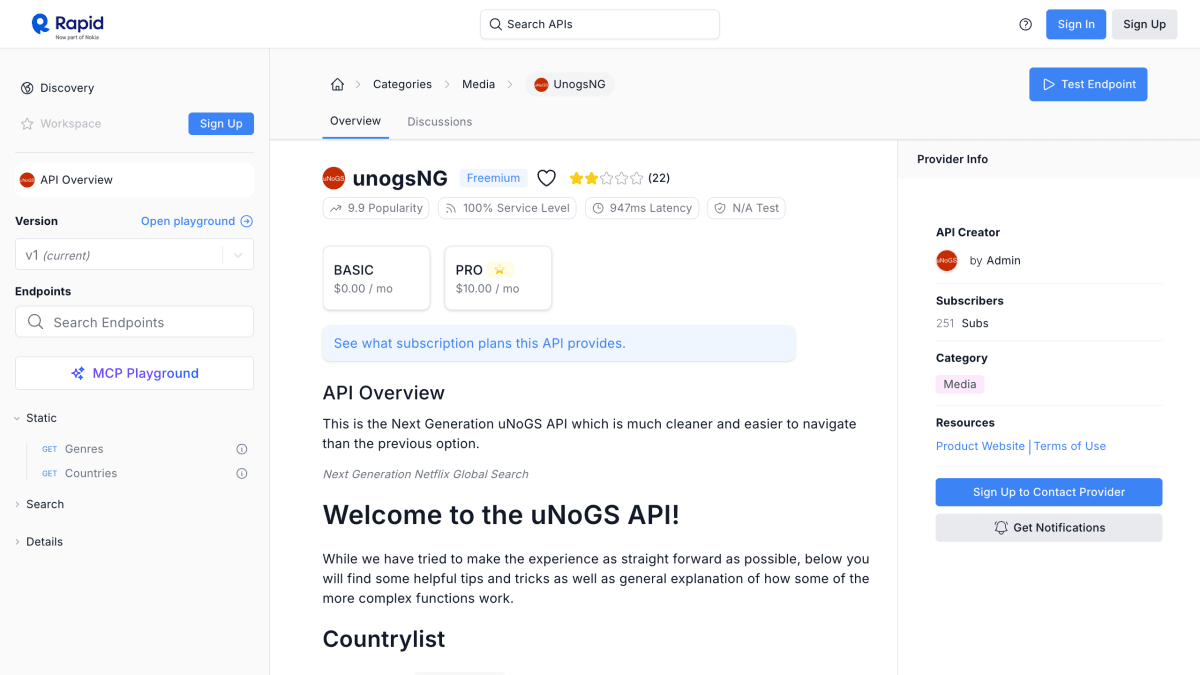Image resolution: width=1200 pixels, height=675 pixels.
Task: Click the Get Notifications button
Action: click(x=1049, y=527)
